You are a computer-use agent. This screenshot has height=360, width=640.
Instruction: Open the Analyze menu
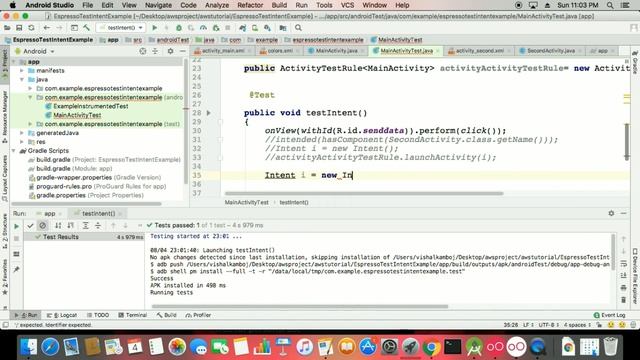[x=217, y=5]
